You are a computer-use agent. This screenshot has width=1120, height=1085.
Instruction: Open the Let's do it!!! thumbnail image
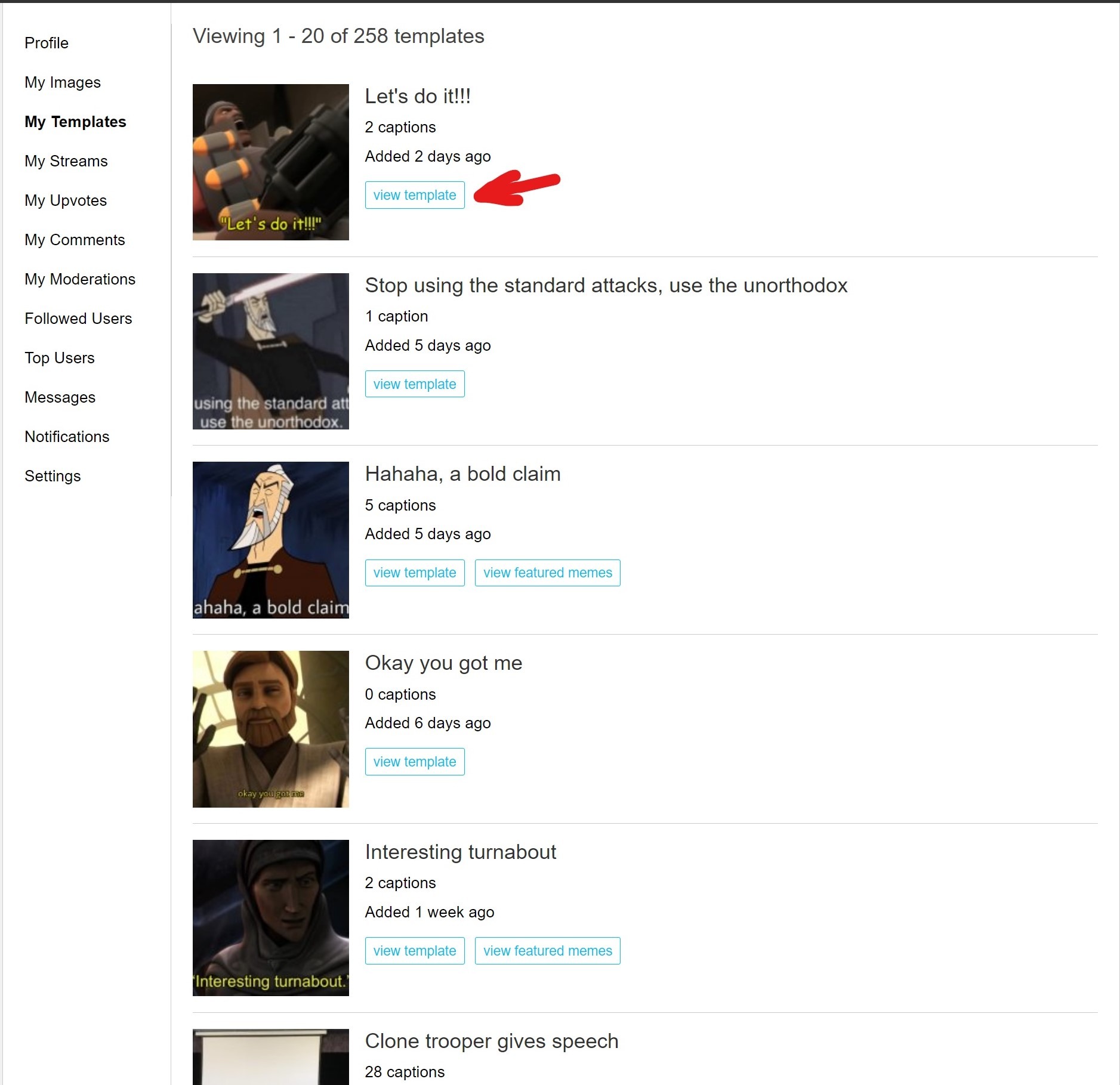(271, 162)
